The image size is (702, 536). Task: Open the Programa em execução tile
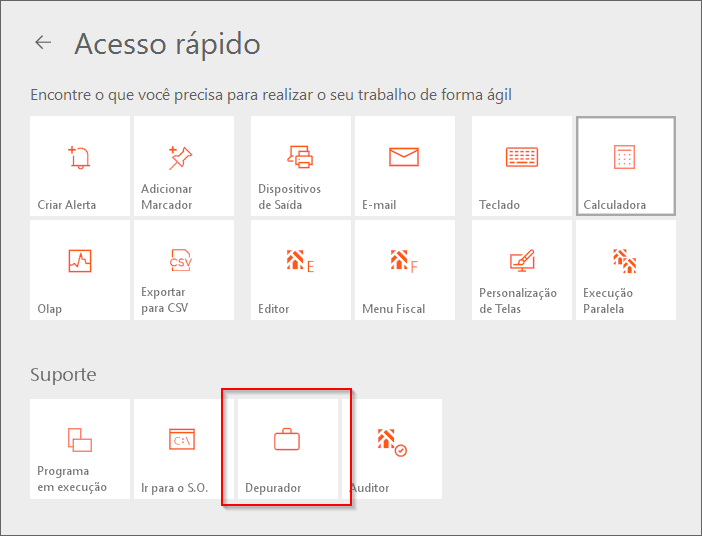(x=80, y=449)
